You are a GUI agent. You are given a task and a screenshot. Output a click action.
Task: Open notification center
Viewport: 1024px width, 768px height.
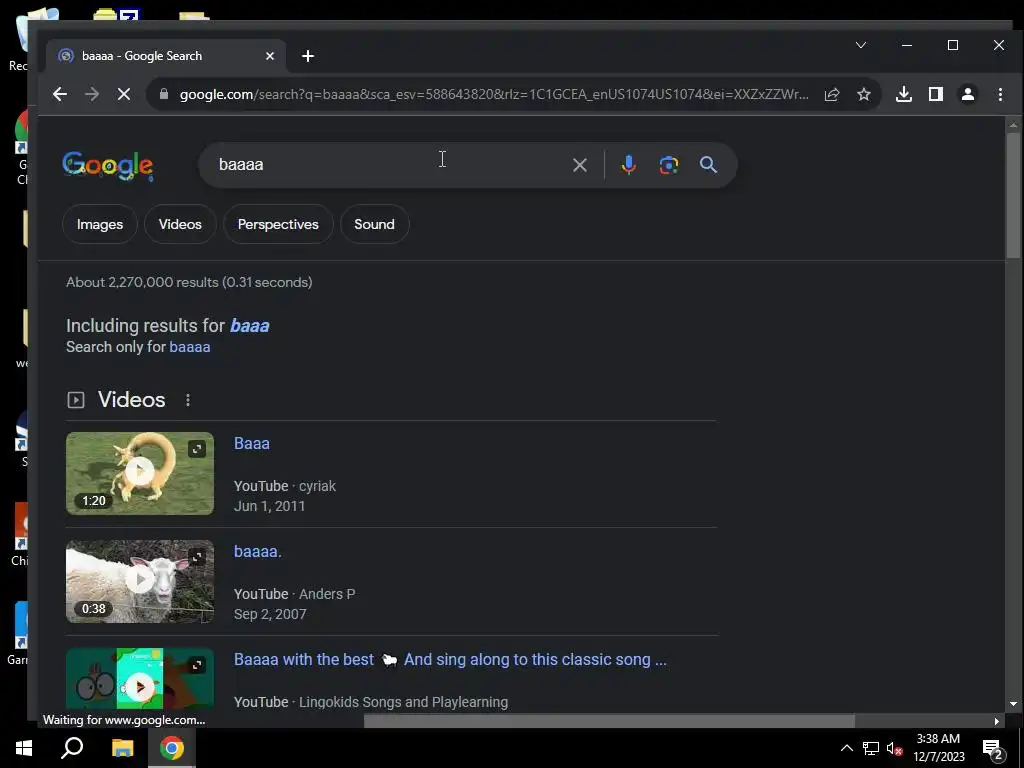coord(993,748)
